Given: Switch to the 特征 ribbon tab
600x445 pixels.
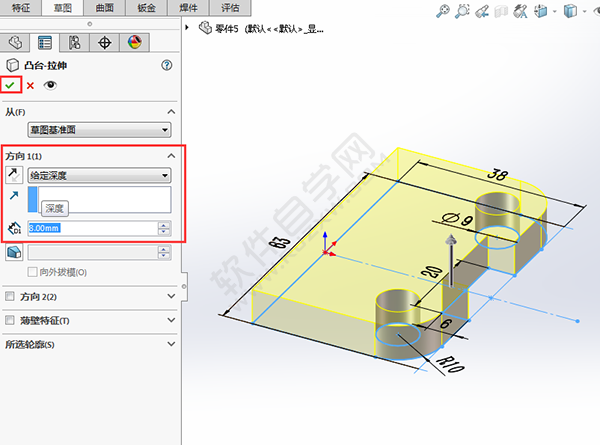Looking at the screenshot, I should point(21,8).
